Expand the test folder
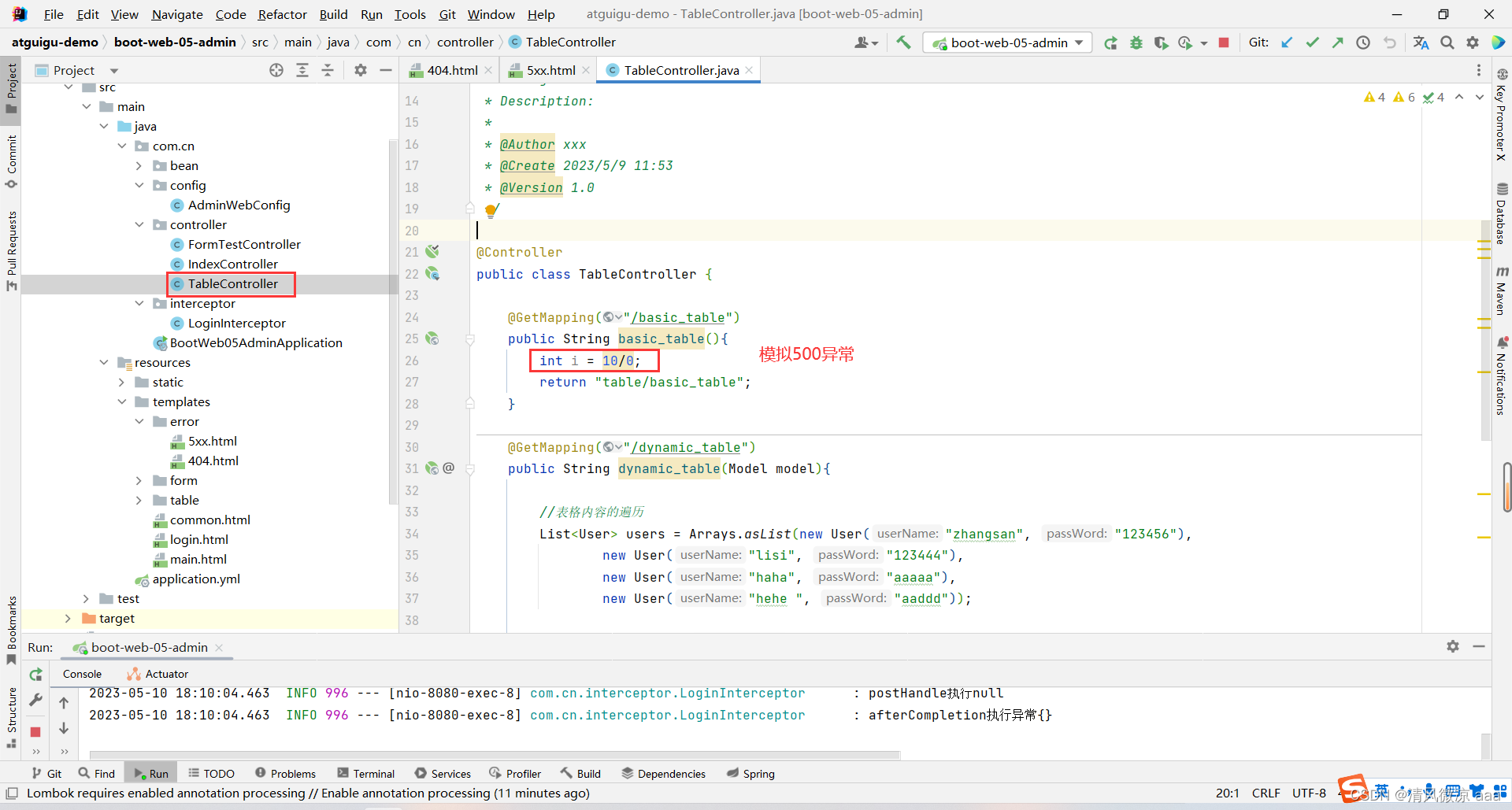The width and height of the screenshot is (1512, 810). coord(87,598)
